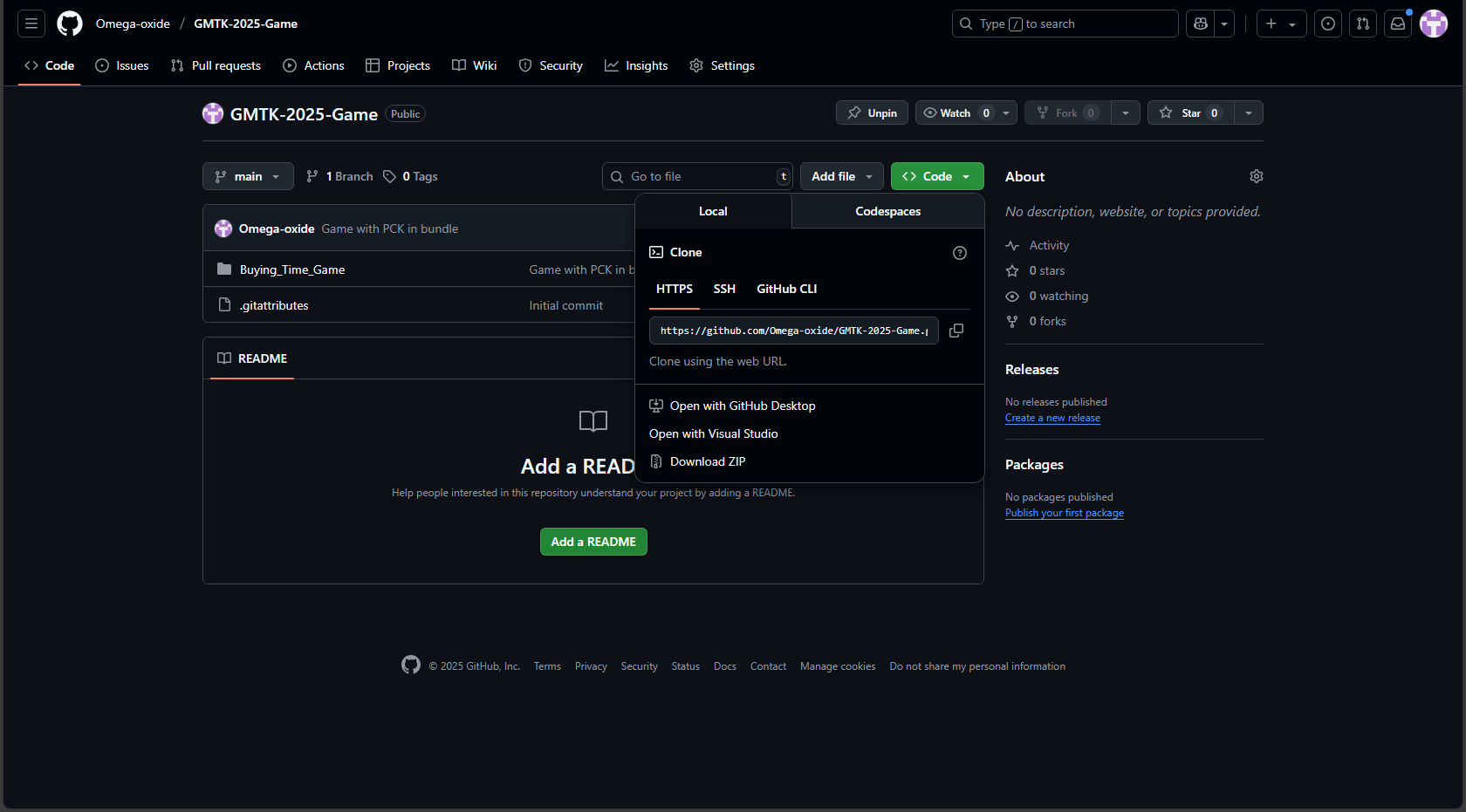Image resolution: width=1466 pixels, height=812 pixels.
Task: Focus the Go to file search box
Action: (x=697, y=176)
